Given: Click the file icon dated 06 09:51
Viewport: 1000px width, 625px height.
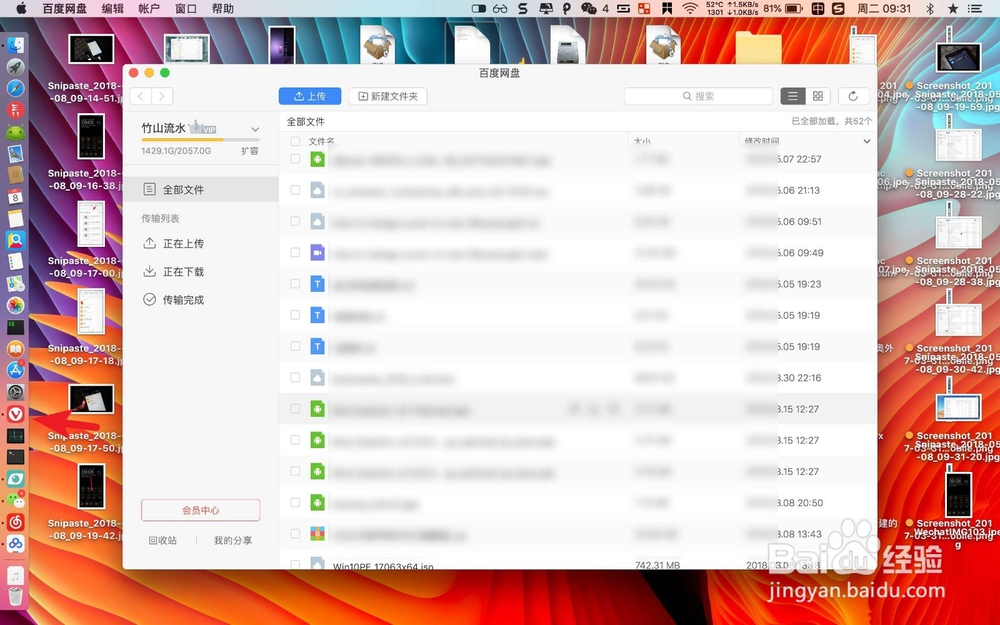Looking at the screenshot, I should (x=317, y=221).
